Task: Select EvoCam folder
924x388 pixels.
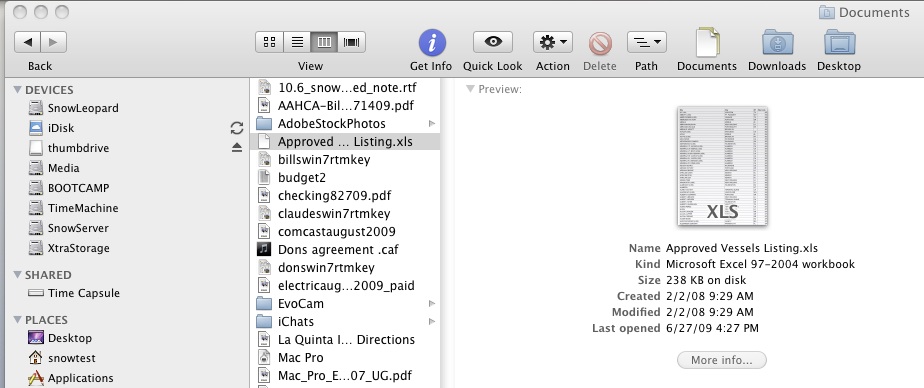Action: pyautogui.click(x=345, y=304)
